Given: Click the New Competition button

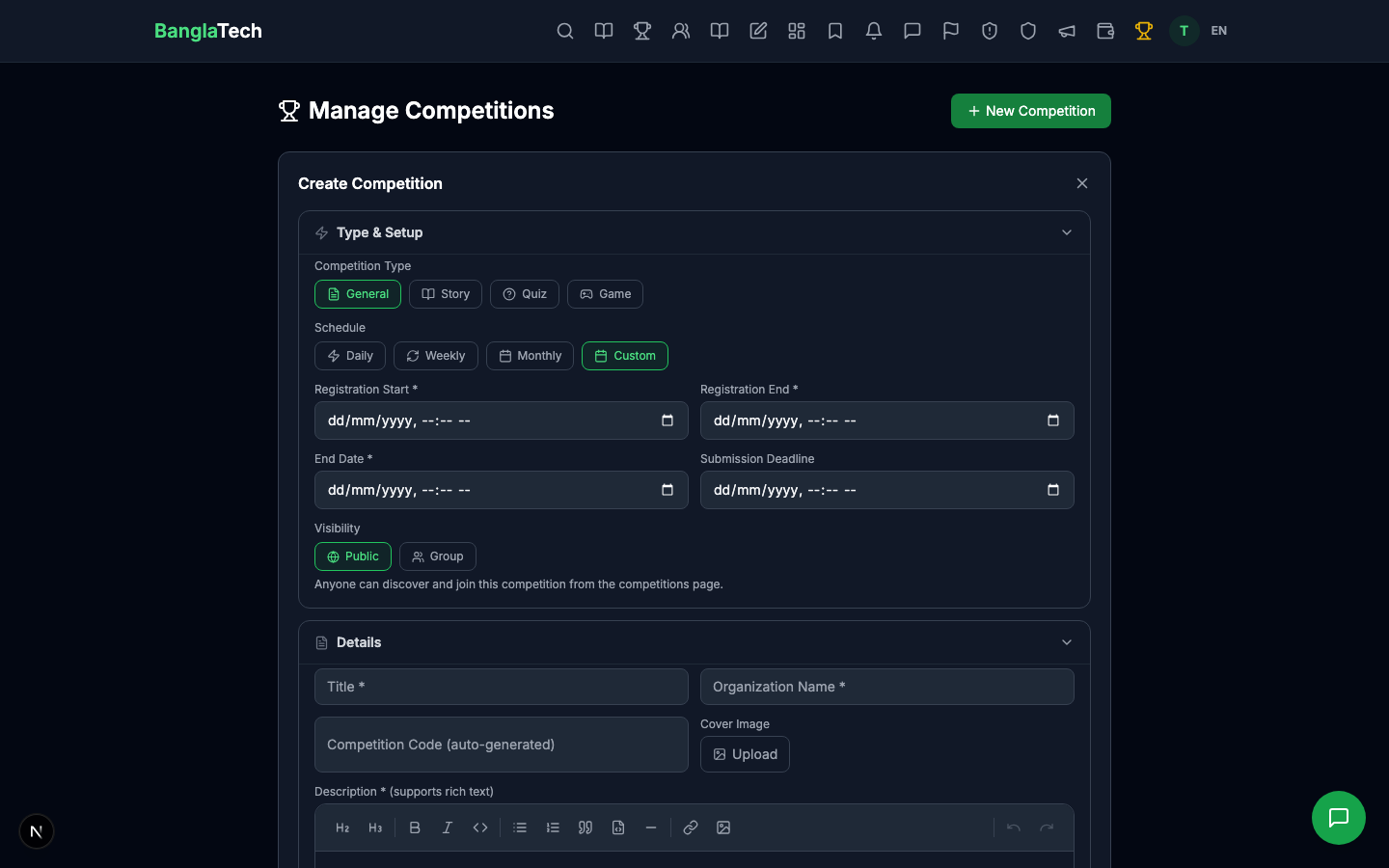Looking at the screenshot, I should (x=1030, y=111).
